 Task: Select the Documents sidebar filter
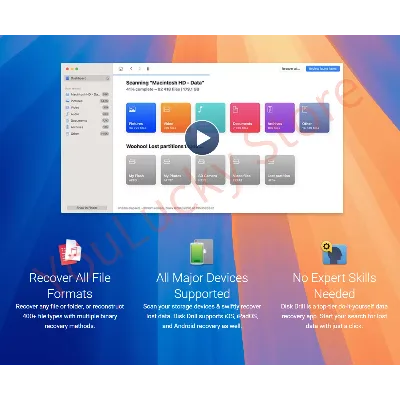point(87,120)
